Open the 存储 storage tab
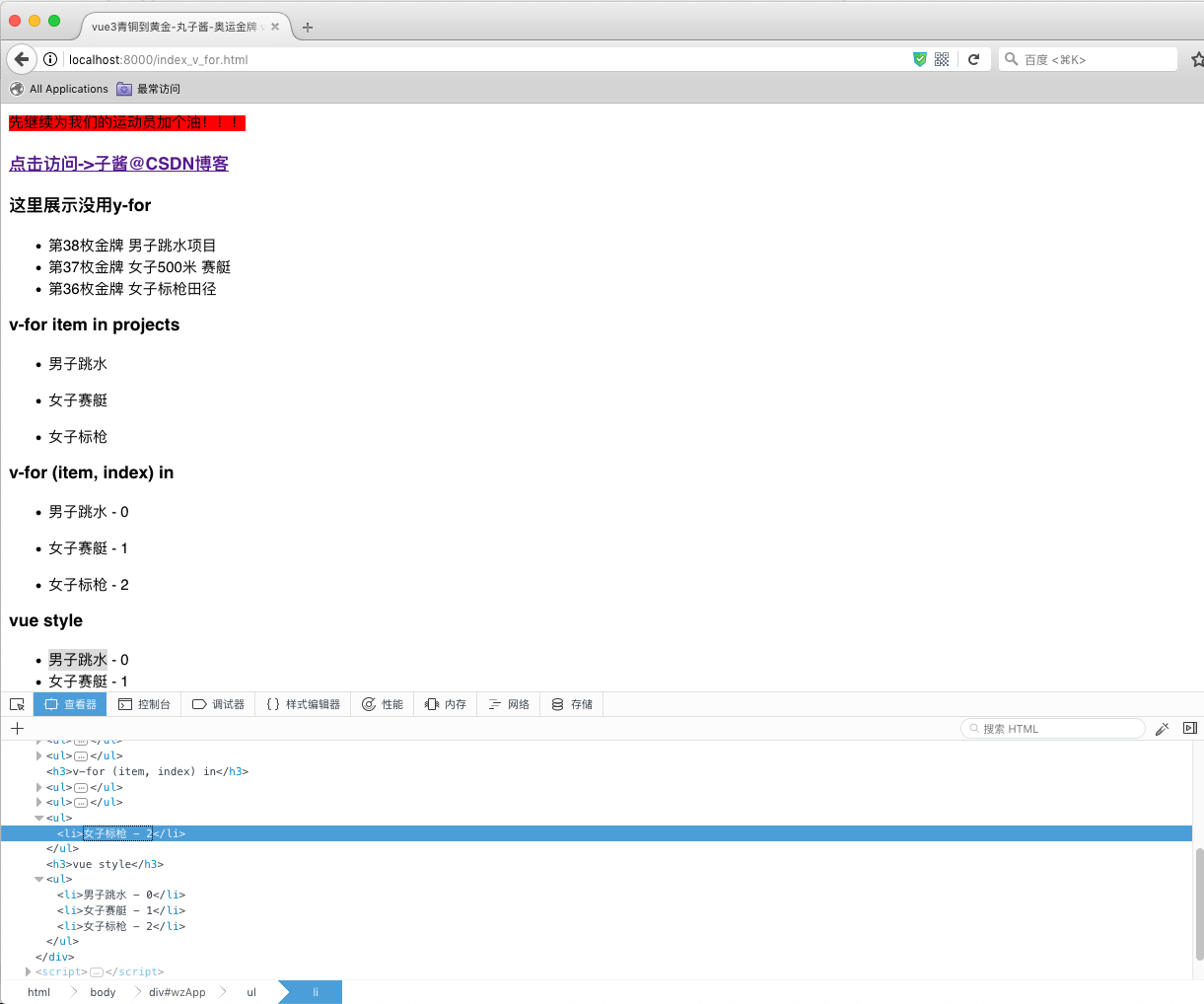The height and width of the screenshot is (1004, 1204). point(572,704)
